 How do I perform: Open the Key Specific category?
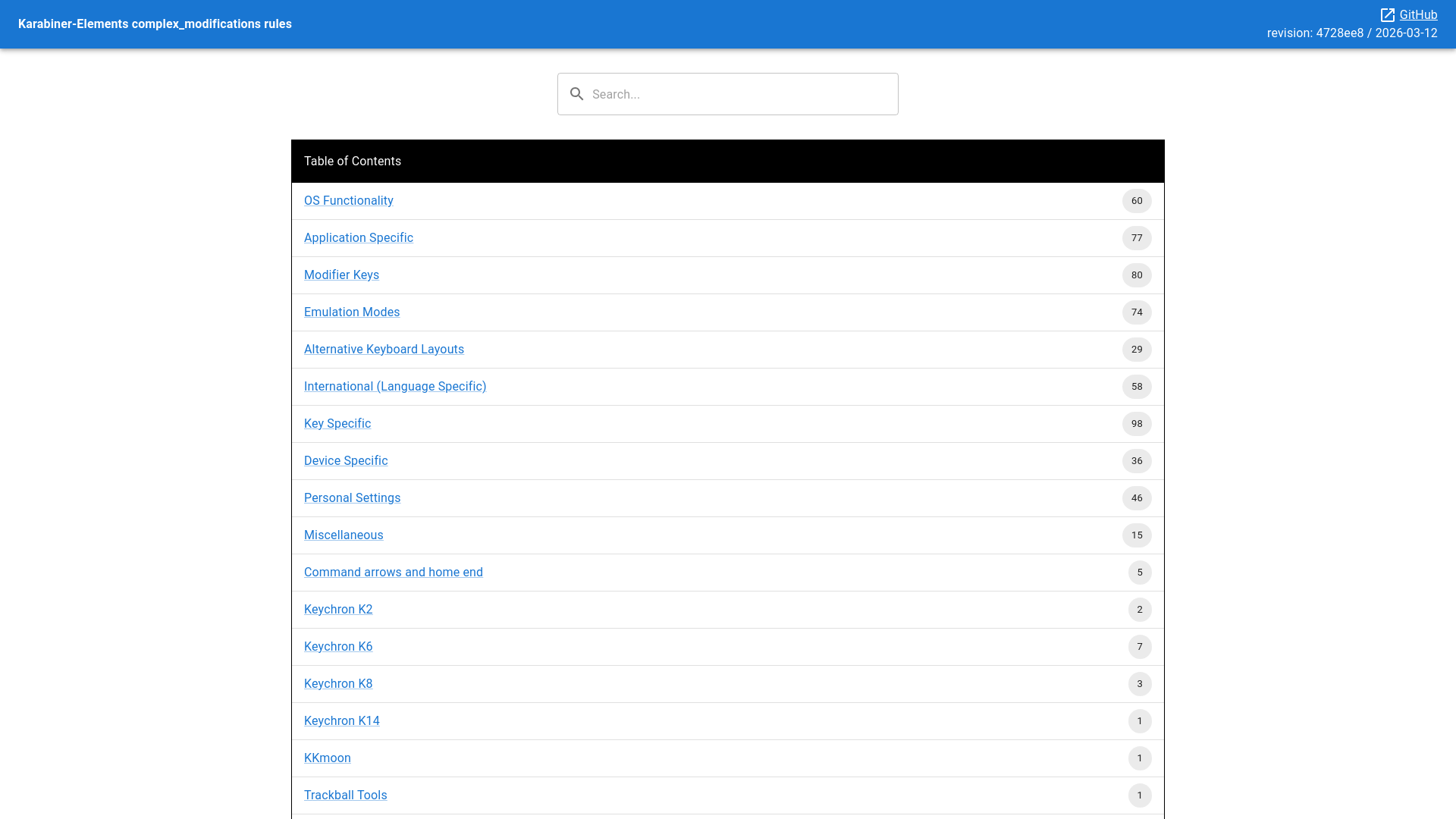click(x=337, y=424)
